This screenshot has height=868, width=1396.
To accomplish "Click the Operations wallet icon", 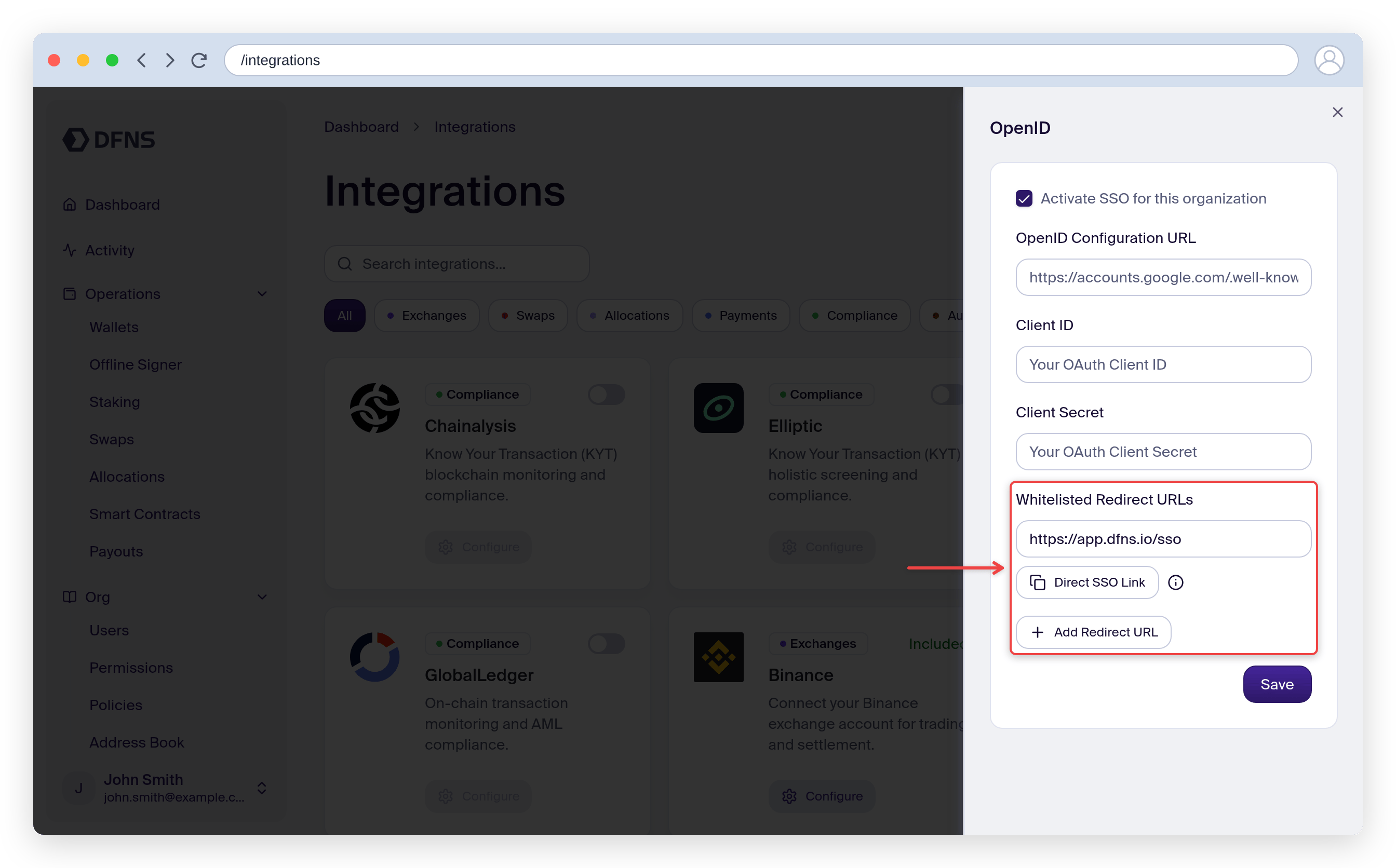I will click(70, 294).
